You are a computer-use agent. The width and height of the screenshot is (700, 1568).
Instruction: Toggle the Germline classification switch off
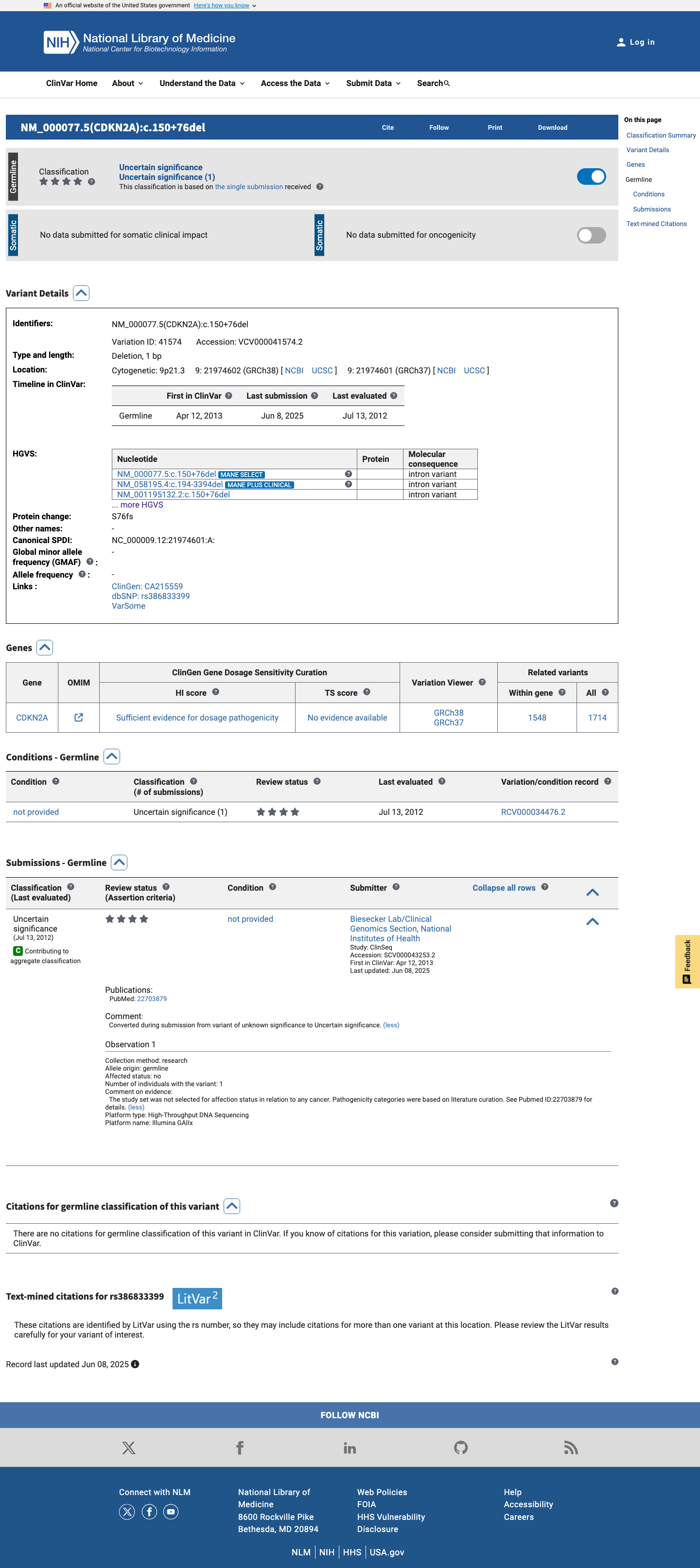coord(591,176)
